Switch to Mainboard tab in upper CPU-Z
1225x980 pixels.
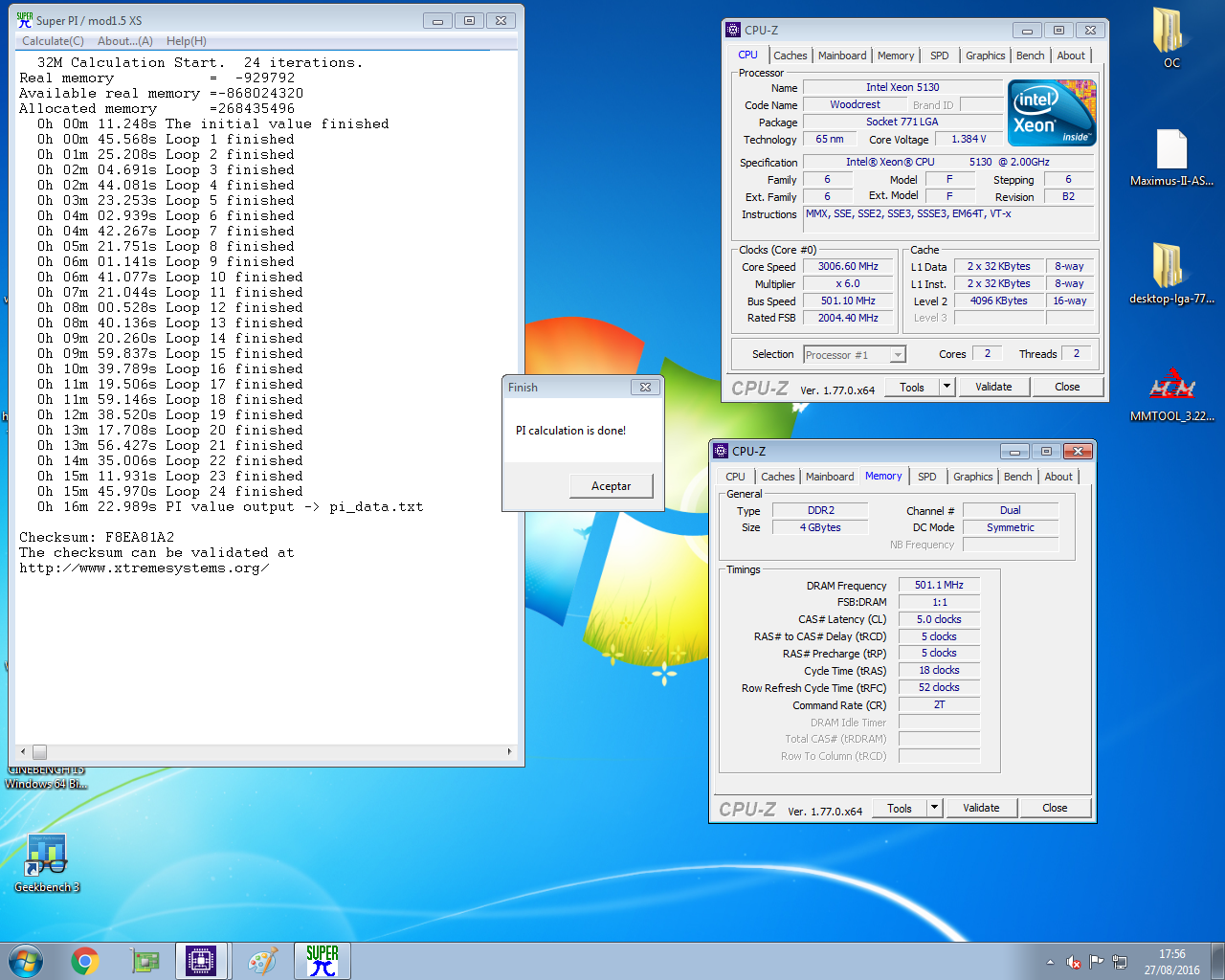[x=842, y=56]
